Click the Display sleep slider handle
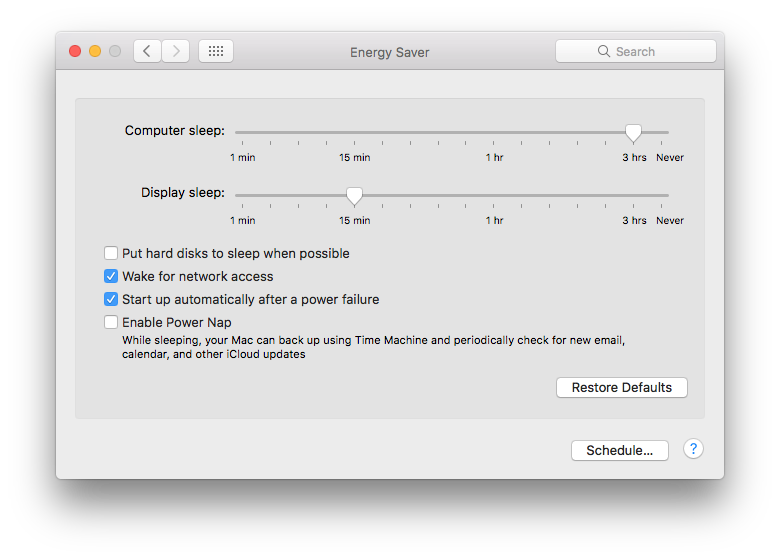Image resolution: width=780 pixels, height=559 pixels. [354, 195]
